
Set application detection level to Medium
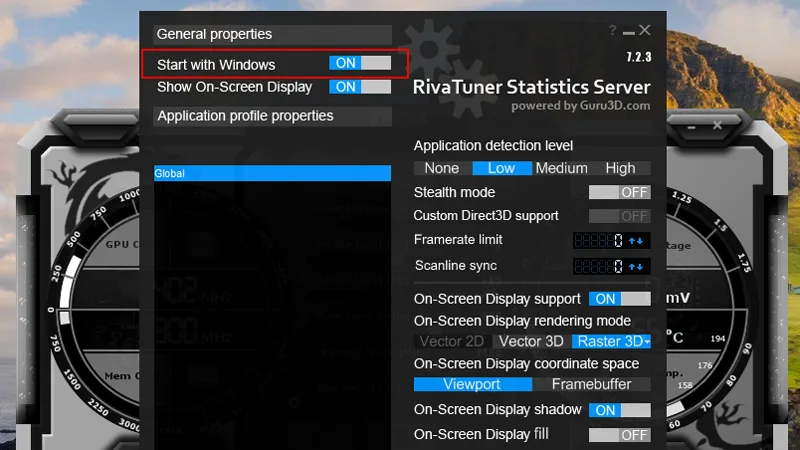(x=561, y=168)
